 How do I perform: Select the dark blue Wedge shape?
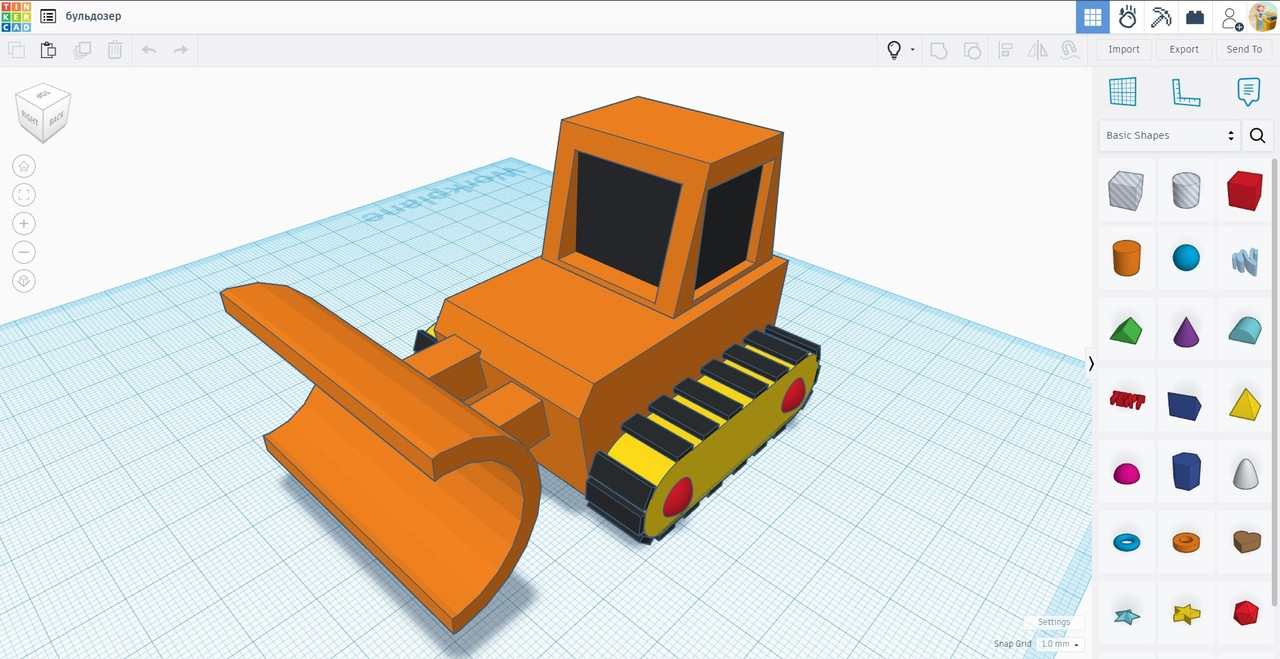pos(1186,404)
